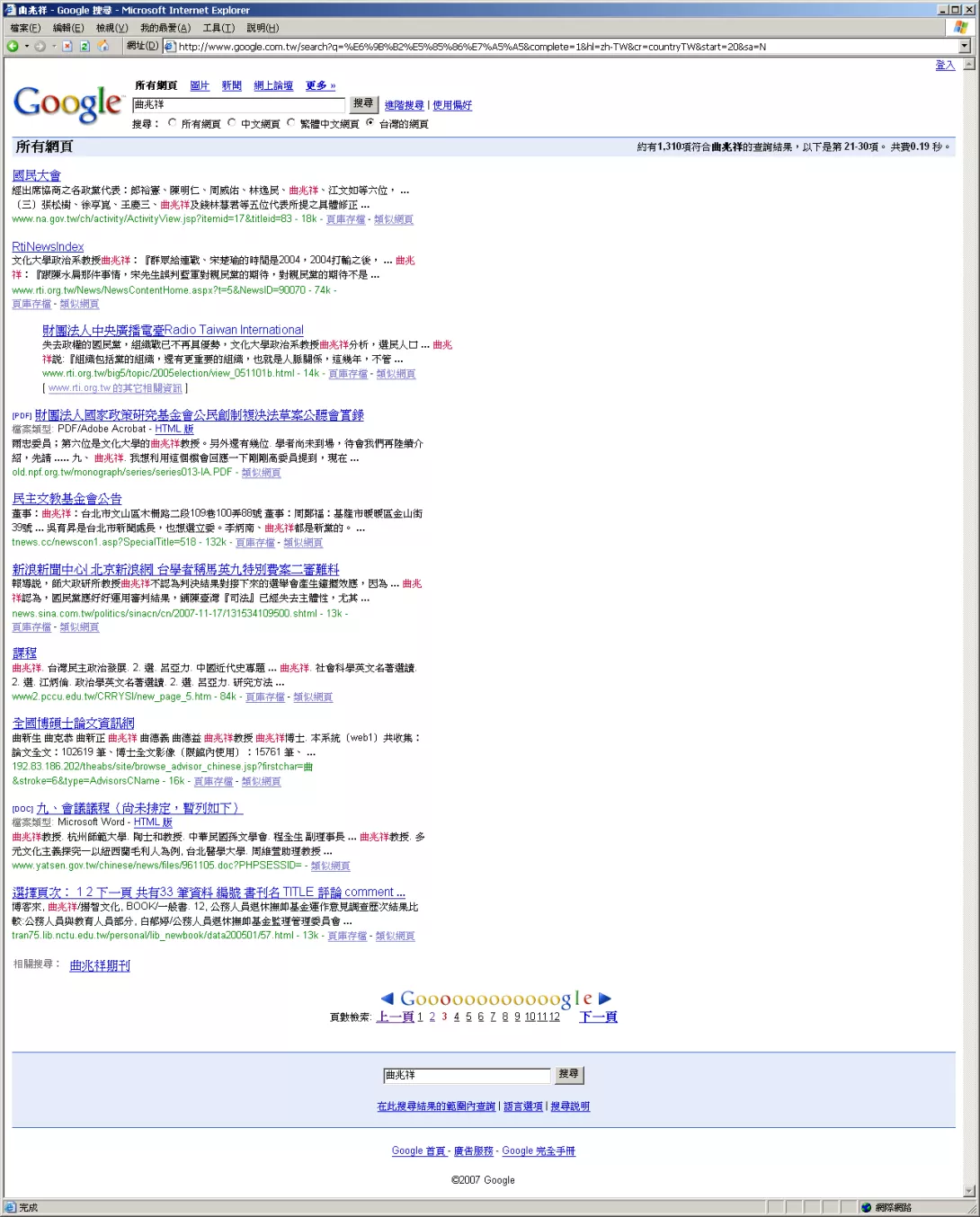This screenshot has height=1217, width=980.
Task: Click the vertical scrollbar up arrow
Action: (x=969, y=65)
